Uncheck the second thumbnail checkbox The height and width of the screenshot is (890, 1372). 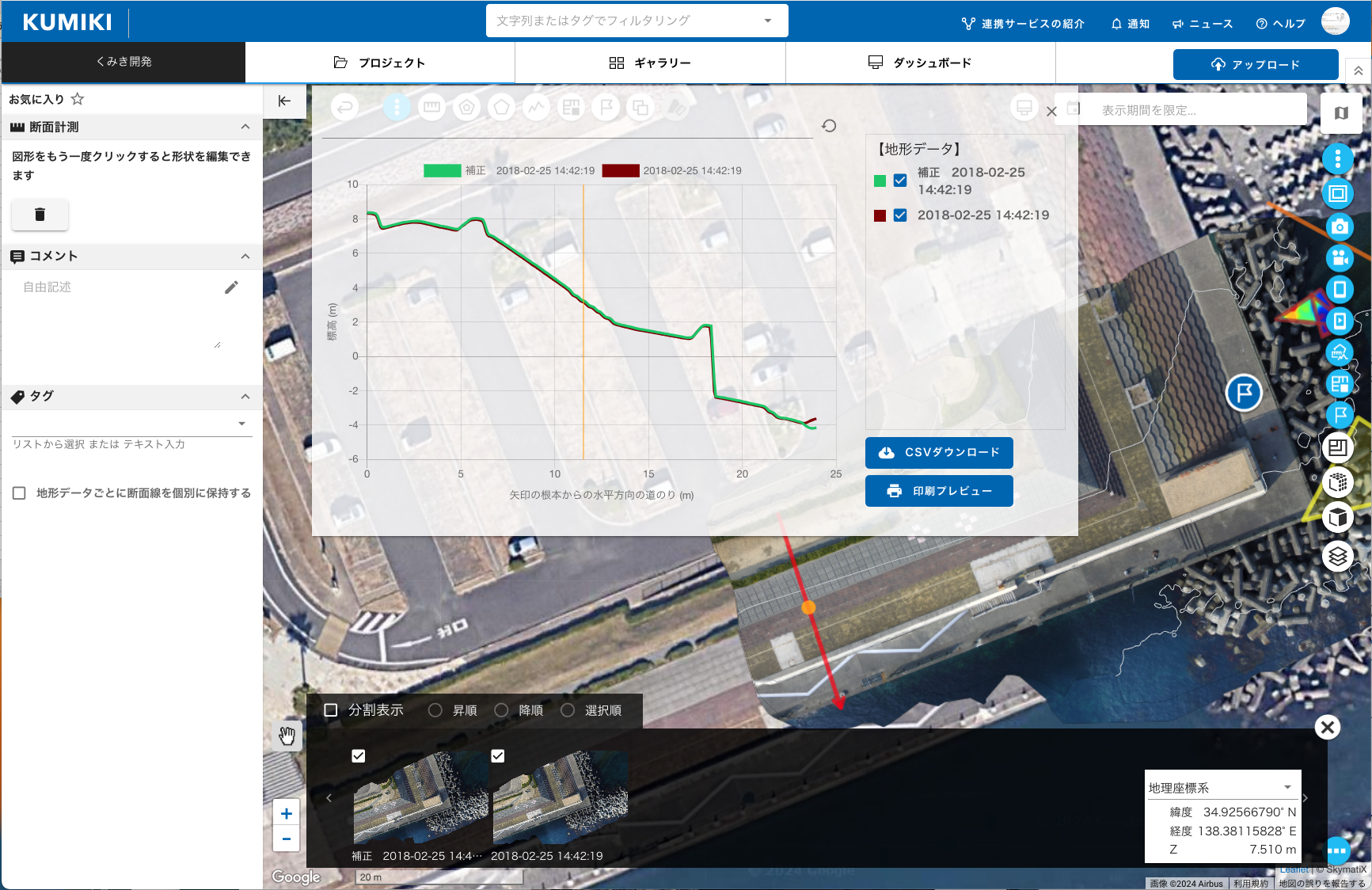(x=498, y=756)
